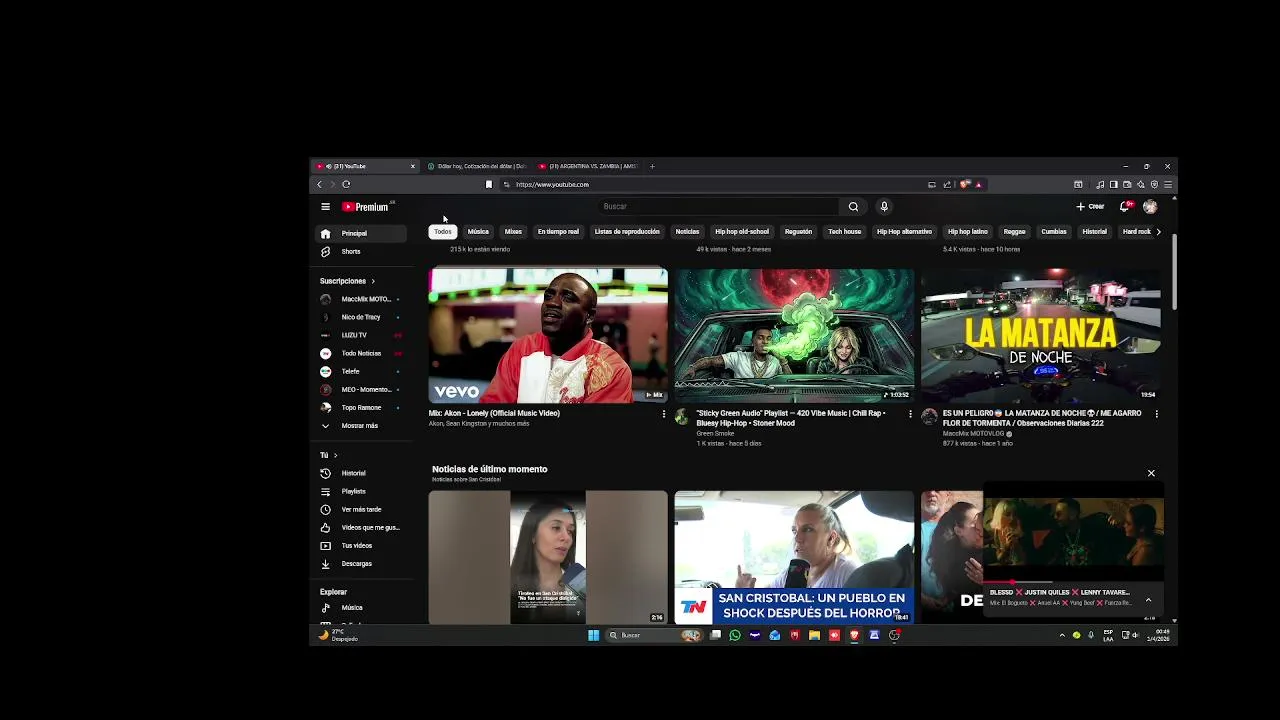Click into the Buscar search field
This screenshot has width=1280, height=720.
(718, 207)
